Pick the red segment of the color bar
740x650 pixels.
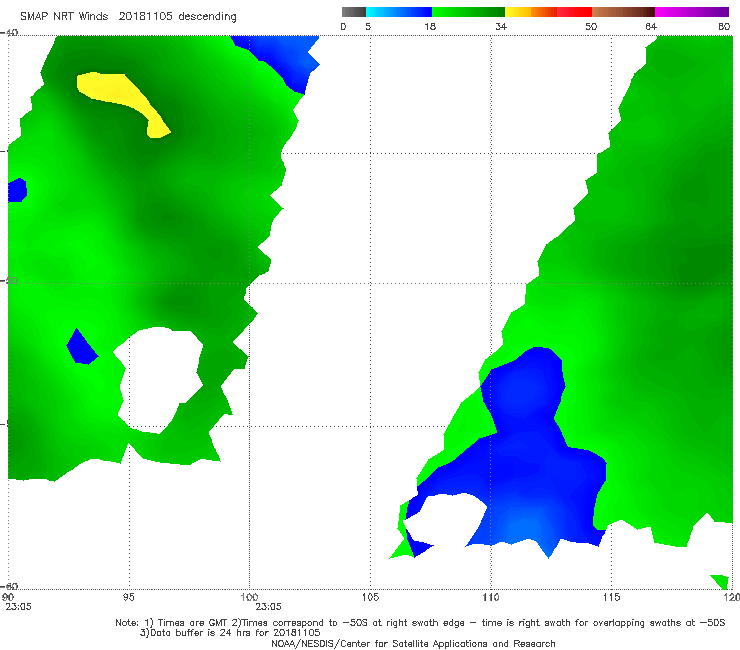[x=574, y=12]
